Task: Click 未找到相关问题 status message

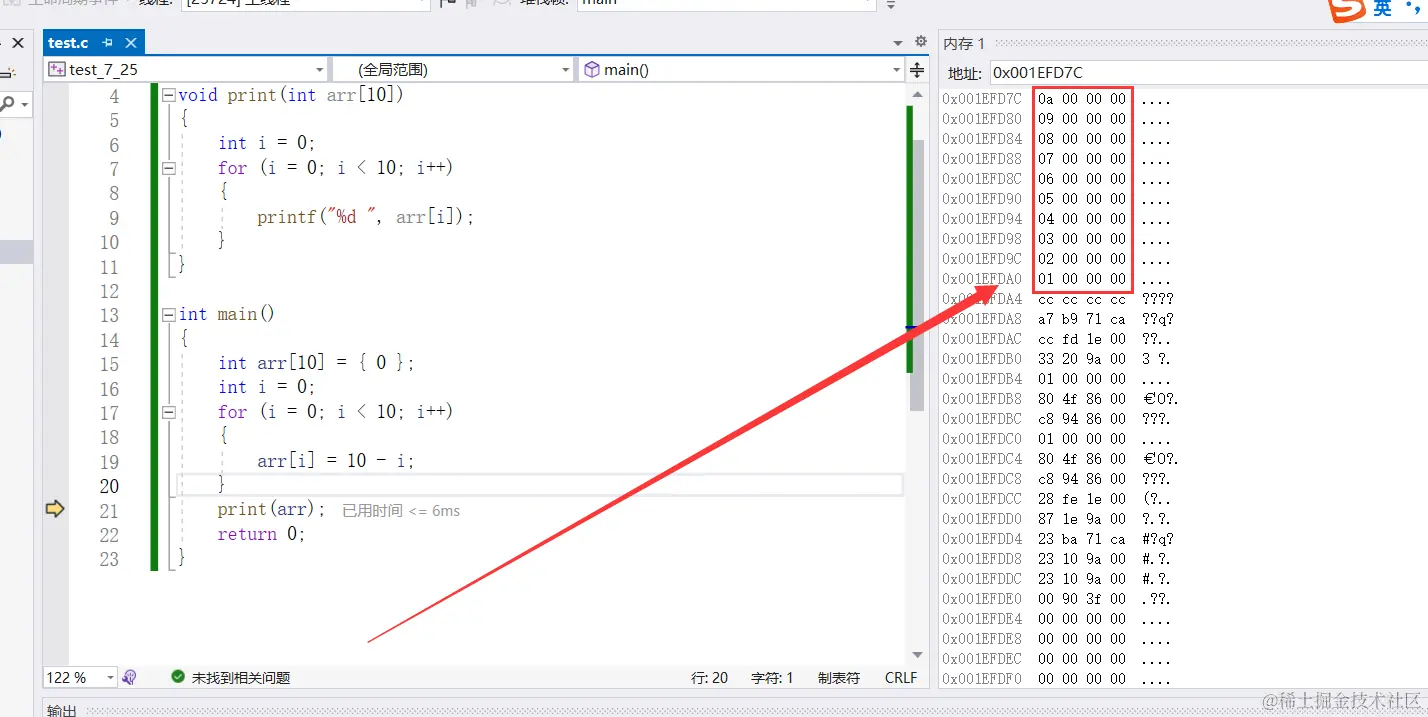Action: (x=241, y=677)
